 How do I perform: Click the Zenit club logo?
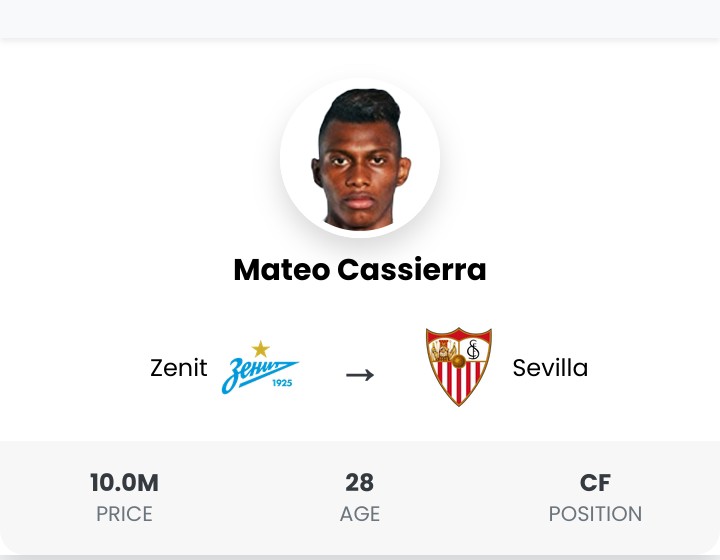(260, 367)
